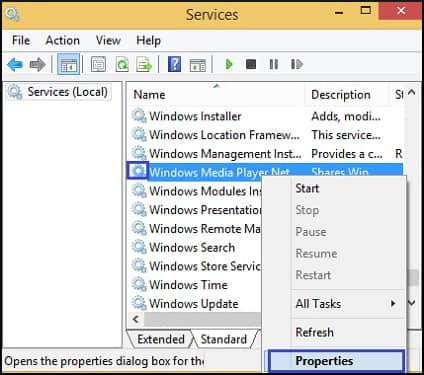Click the partially visible Status column header
Screen dimensions: 424x375
398,95
